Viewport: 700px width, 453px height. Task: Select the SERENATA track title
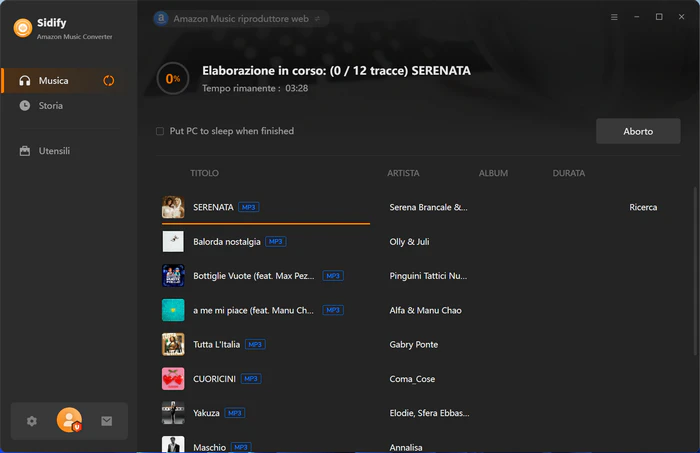(x=213, y=207)
